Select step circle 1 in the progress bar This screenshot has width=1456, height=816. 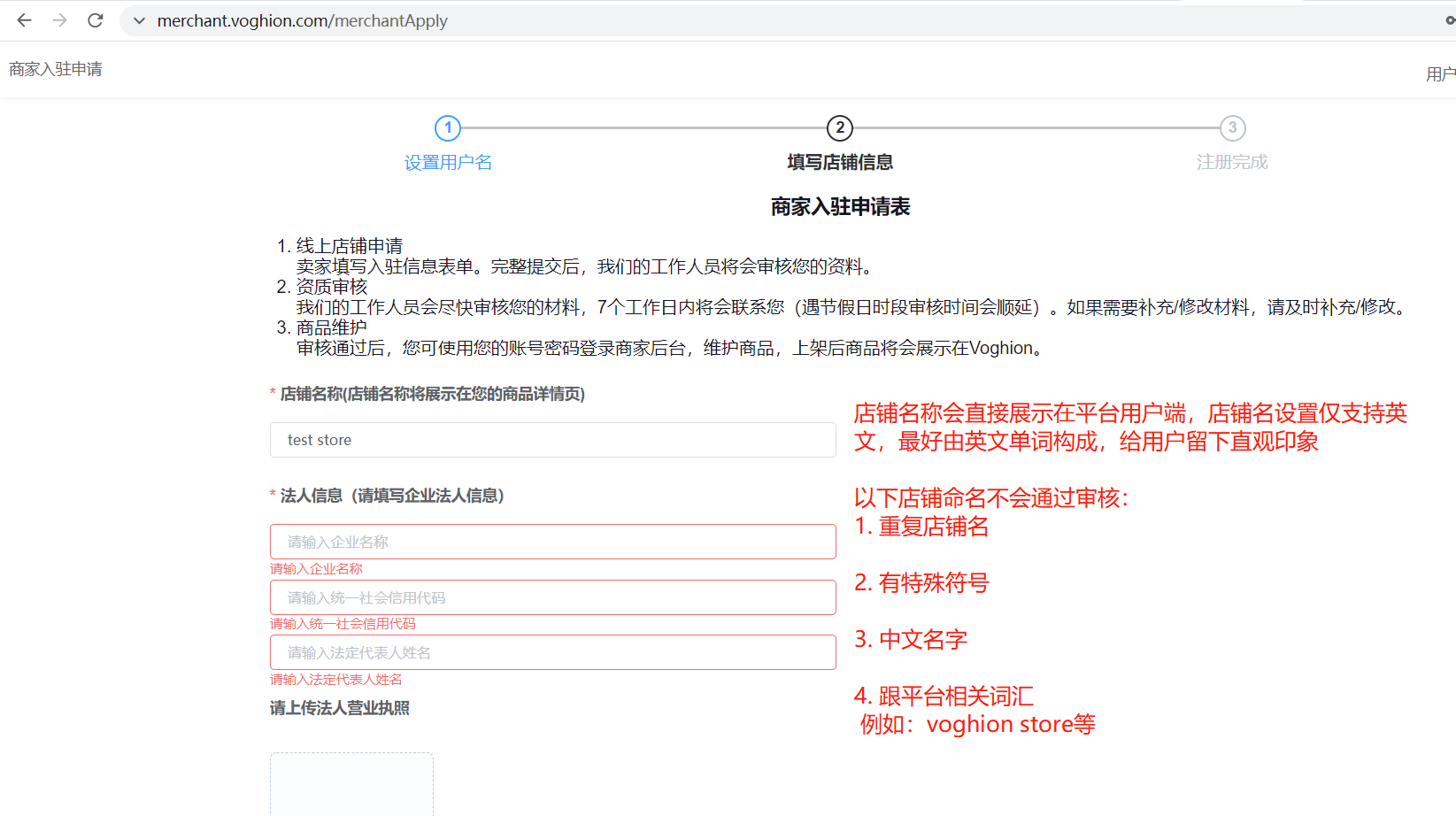[x=448, y=127]
